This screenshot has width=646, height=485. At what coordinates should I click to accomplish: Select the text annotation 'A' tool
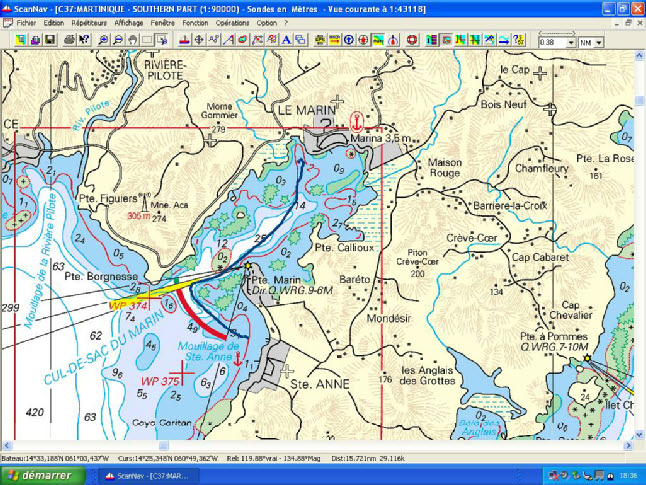click(285, 41)
